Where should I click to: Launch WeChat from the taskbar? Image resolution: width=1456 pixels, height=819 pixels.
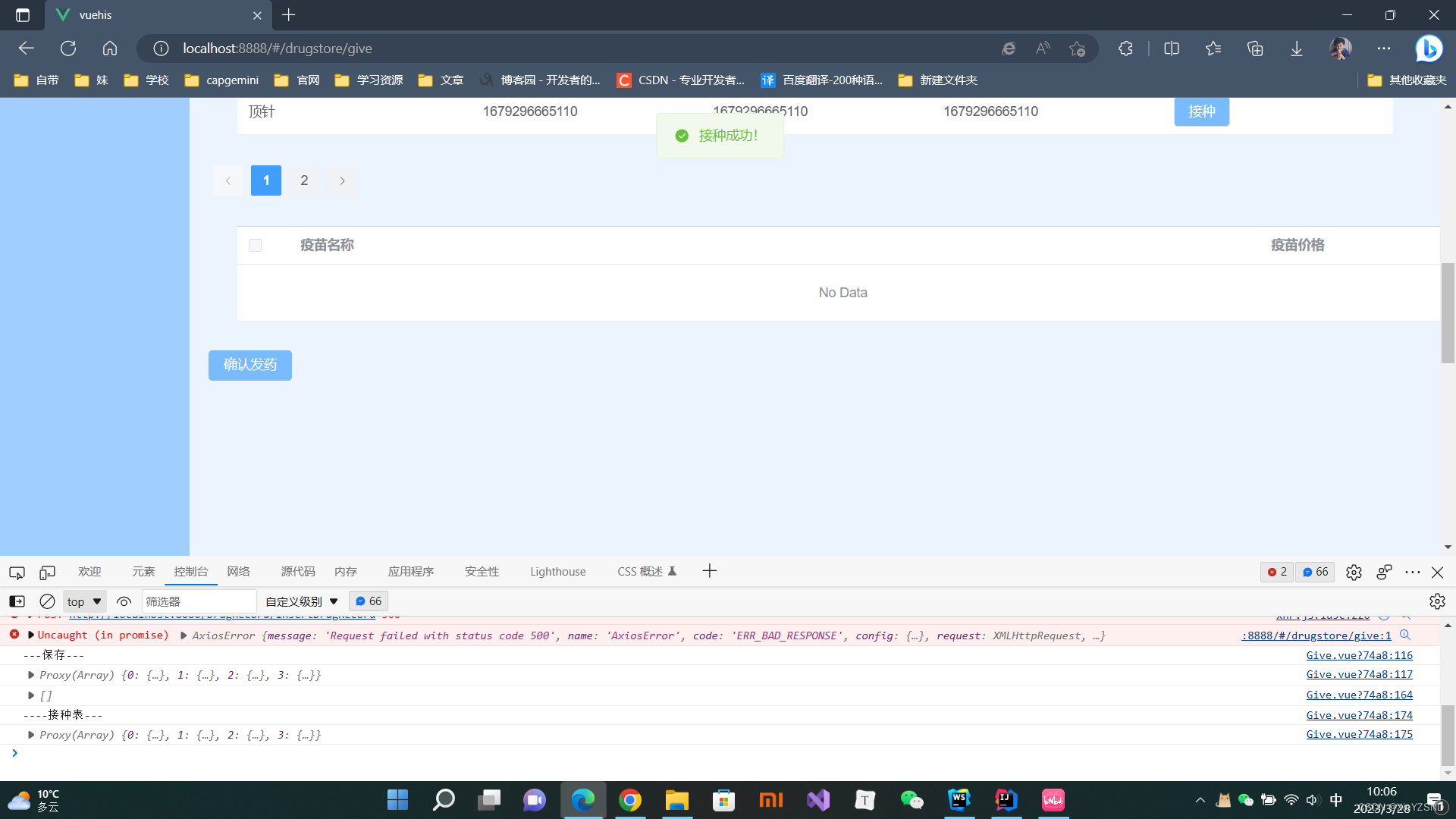[912, 799]
